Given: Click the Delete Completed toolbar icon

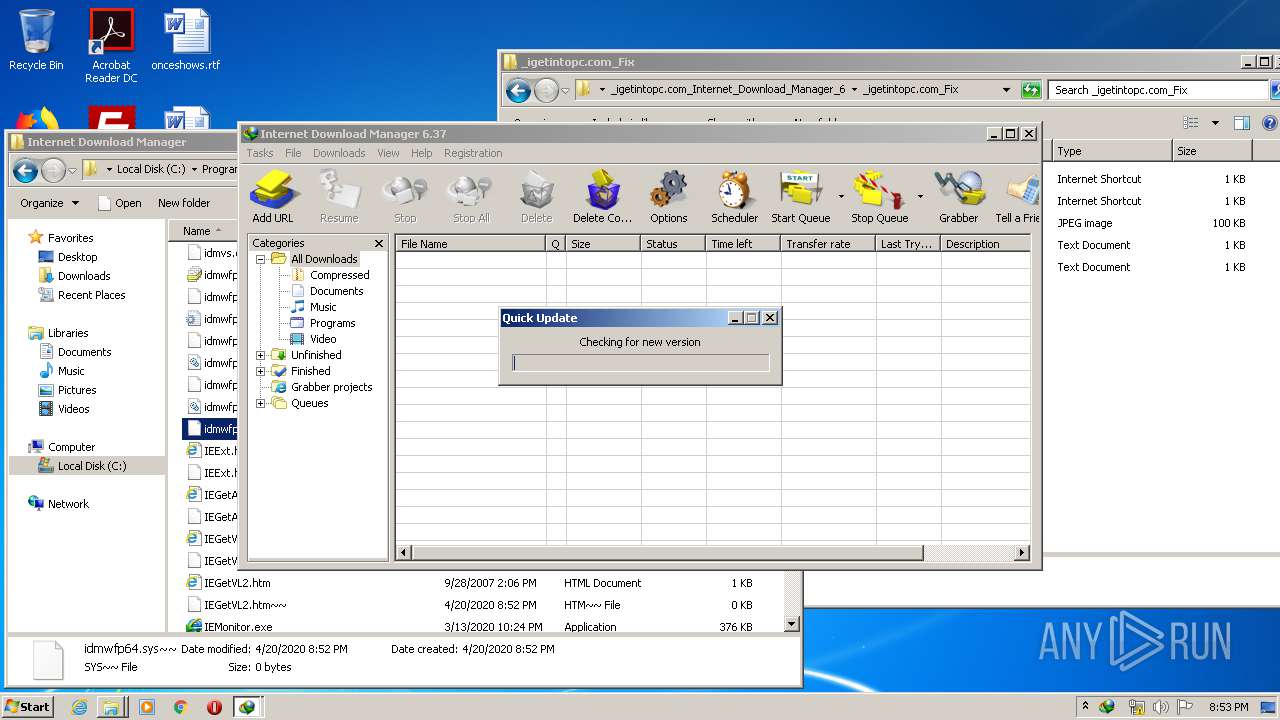Looking at the screenshot, I should [x=602, y=196].
